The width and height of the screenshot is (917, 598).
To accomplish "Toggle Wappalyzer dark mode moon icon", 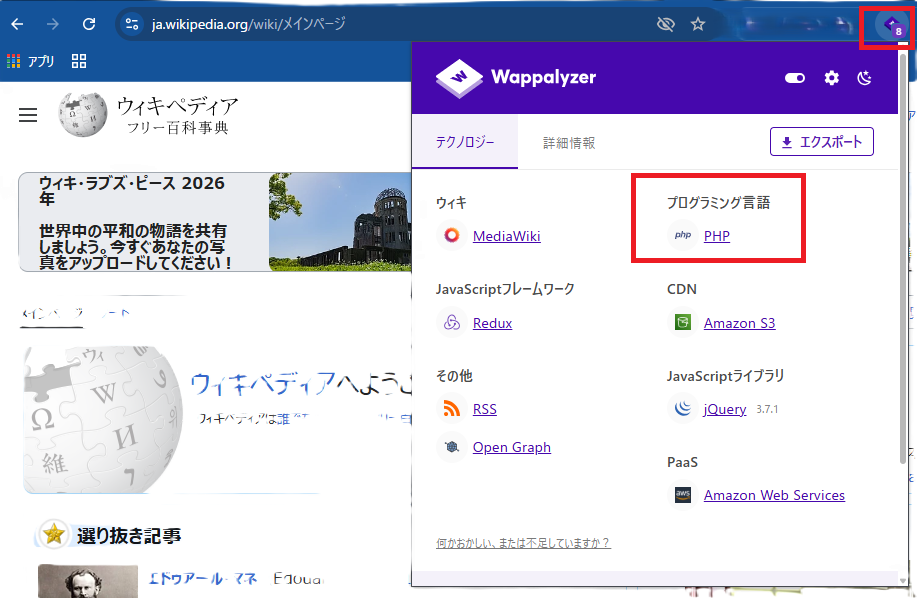I will pyautogui.click(x=864, y=78).
